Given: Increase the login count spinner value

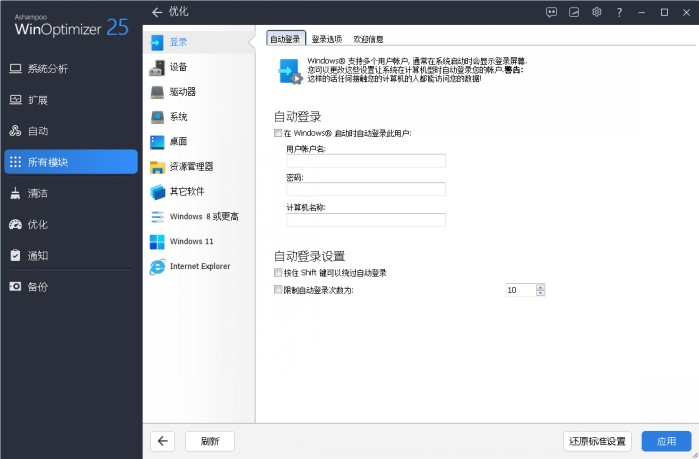Looking at the screenshot, I should pyautogui.click(x=540, y=287).
